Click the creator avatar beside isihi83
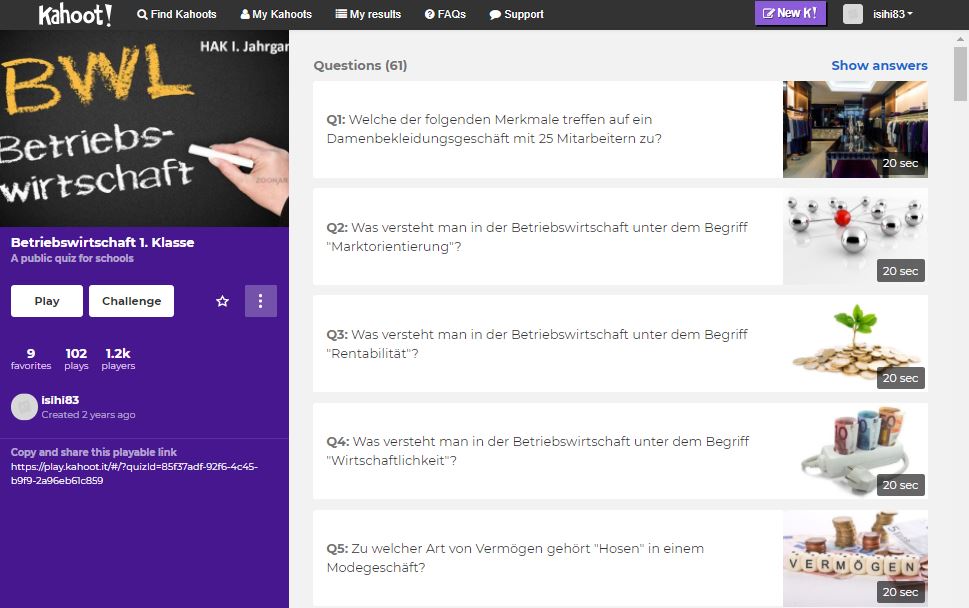The height and width of the screenshot is (608, 969). 24,407
